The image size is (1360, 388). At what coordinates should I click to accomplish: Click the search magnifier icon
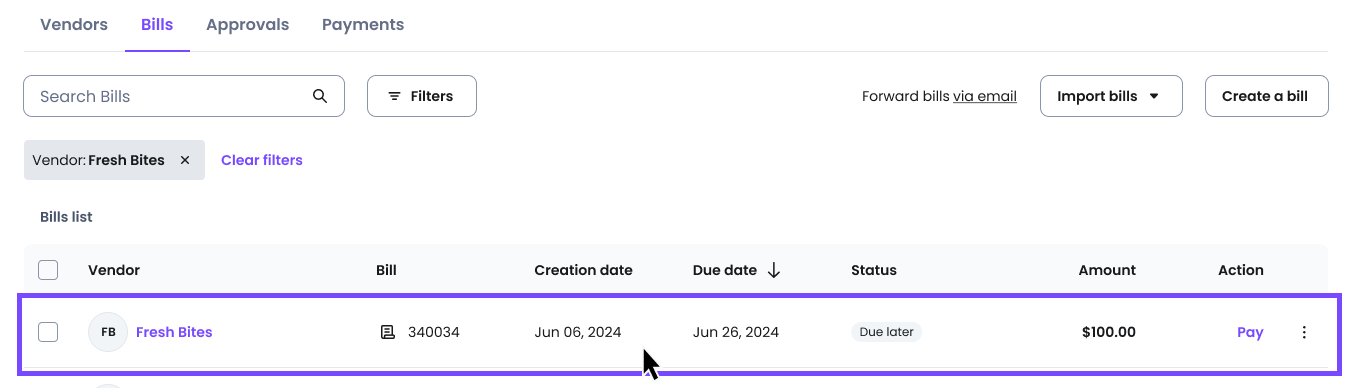[320, 96]
